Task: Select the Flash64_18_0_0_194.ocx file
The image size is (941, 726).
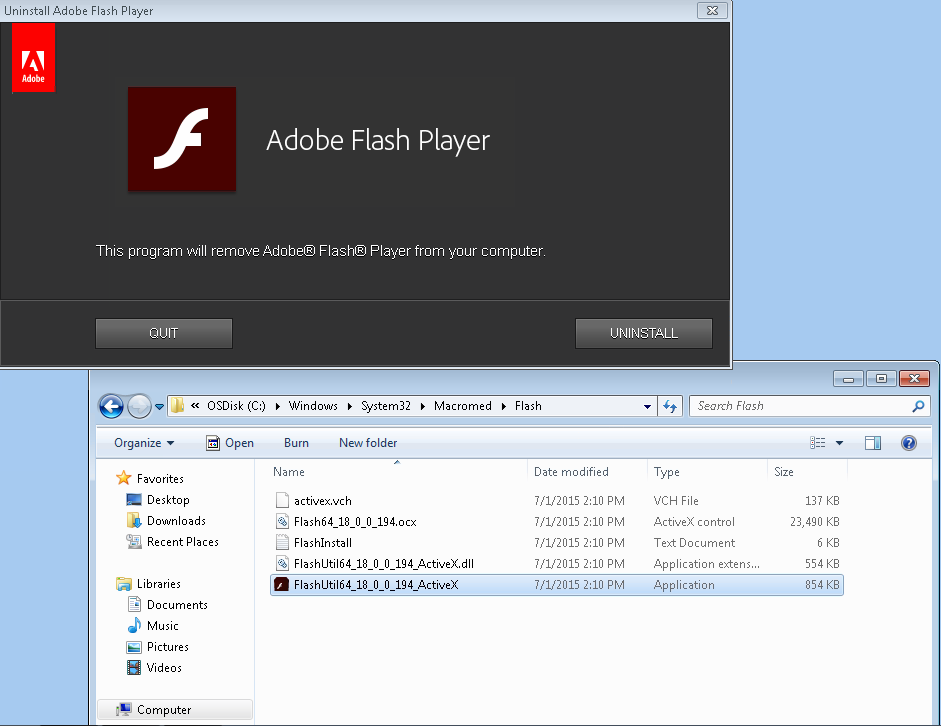Action: pos(355,522)
